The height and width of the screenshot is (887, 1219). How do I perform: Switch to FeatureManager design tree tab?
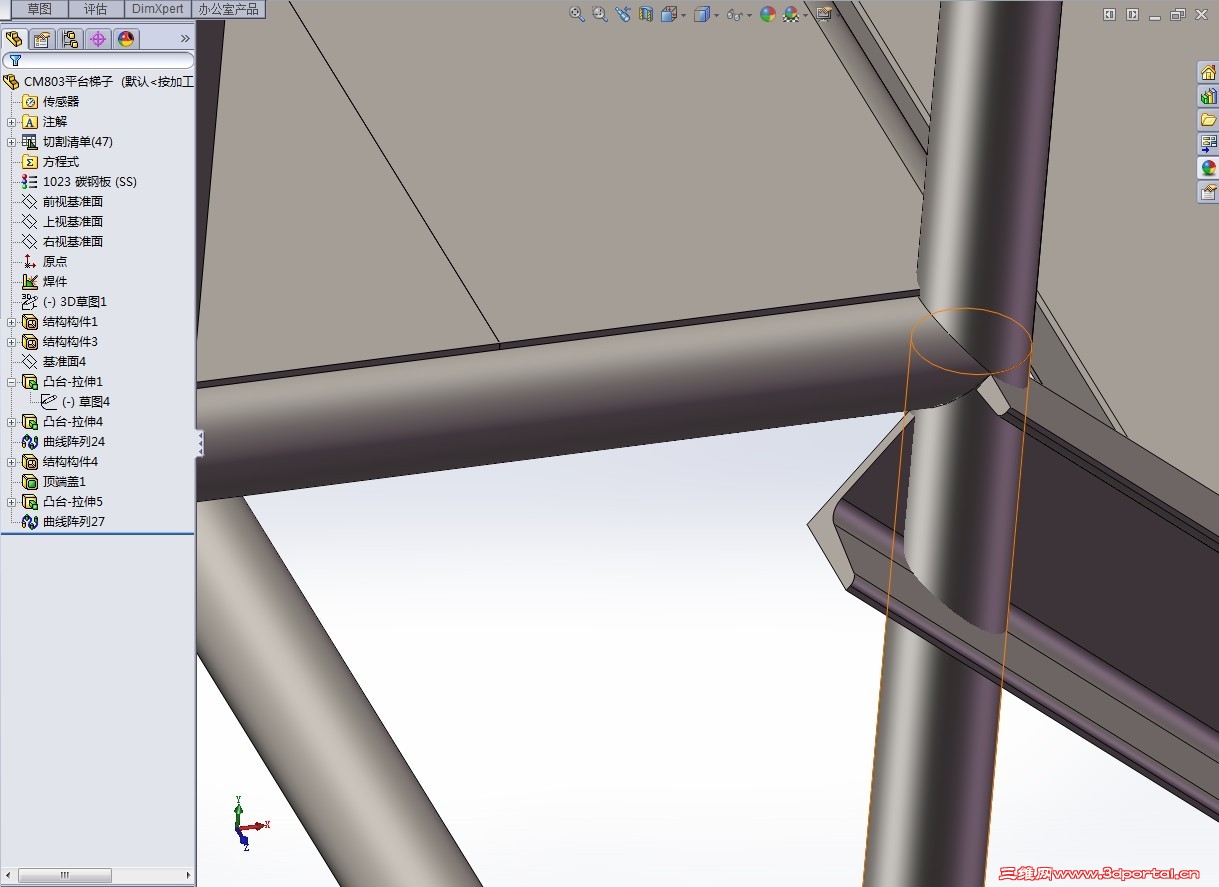[14, 39]
